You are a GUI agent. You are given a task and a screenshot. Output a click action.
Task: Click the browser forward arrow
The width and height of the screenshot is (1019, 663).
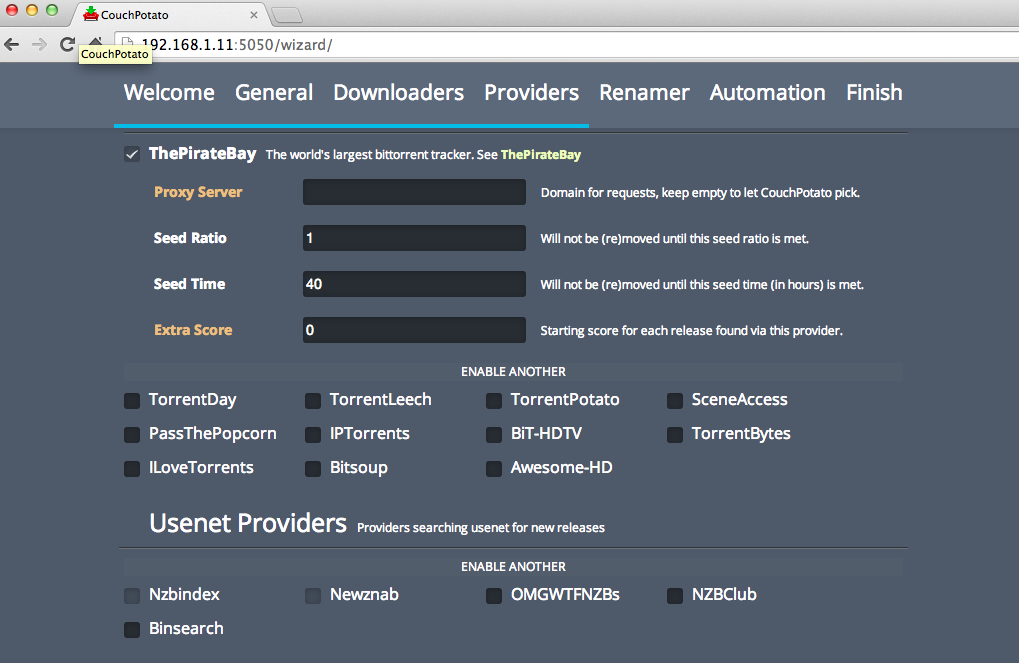40,44
